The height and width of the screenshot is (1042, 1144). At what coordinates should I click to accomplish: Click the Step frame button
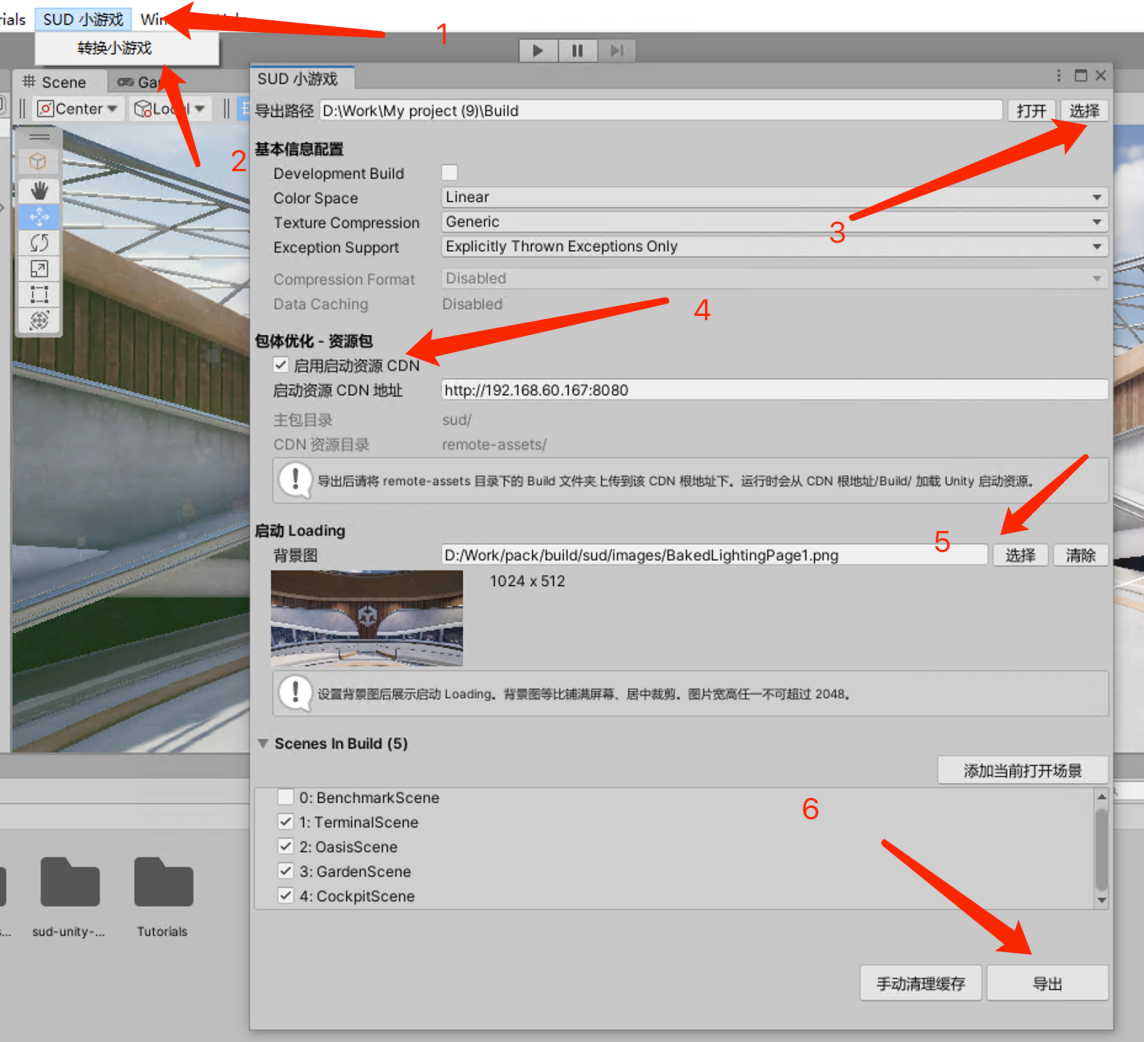pyautogui.click(x=617, y=50)
